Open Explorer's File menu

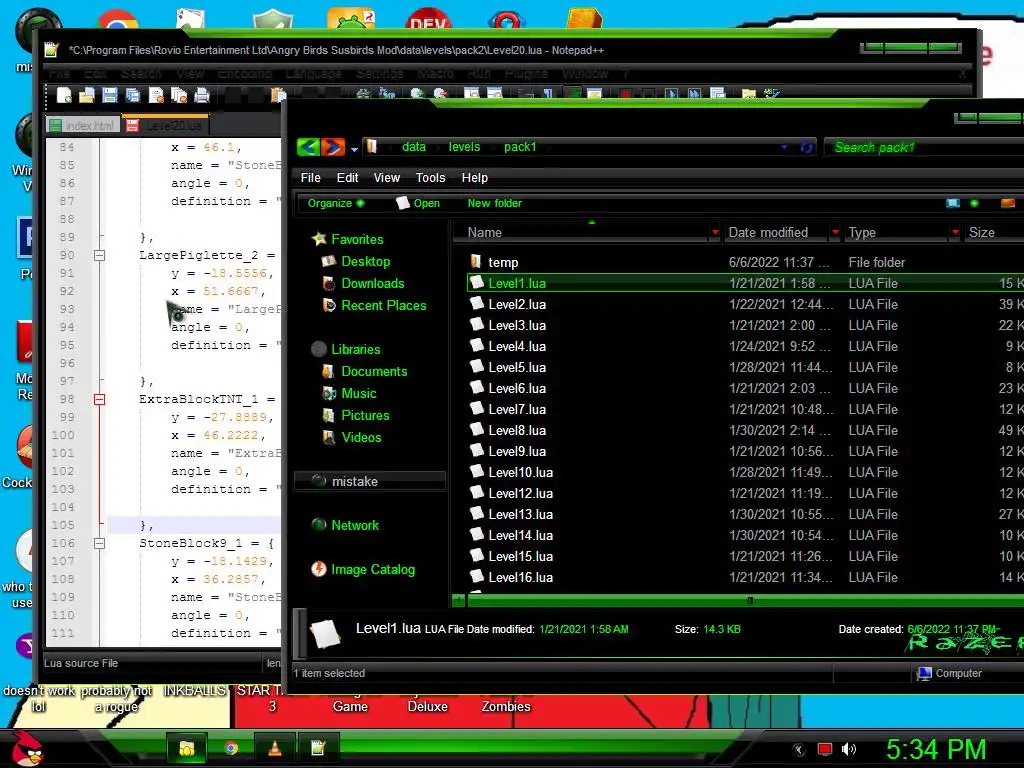coord(310,178)
